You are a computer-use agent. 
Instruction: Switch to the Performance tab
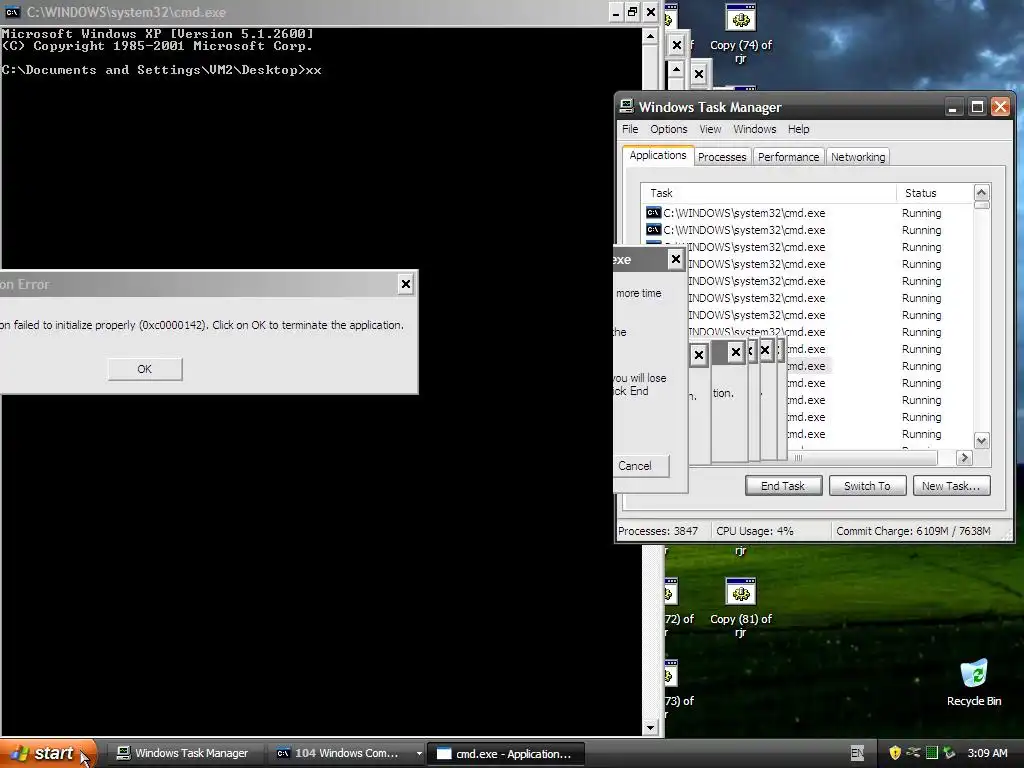coord(788,157)
